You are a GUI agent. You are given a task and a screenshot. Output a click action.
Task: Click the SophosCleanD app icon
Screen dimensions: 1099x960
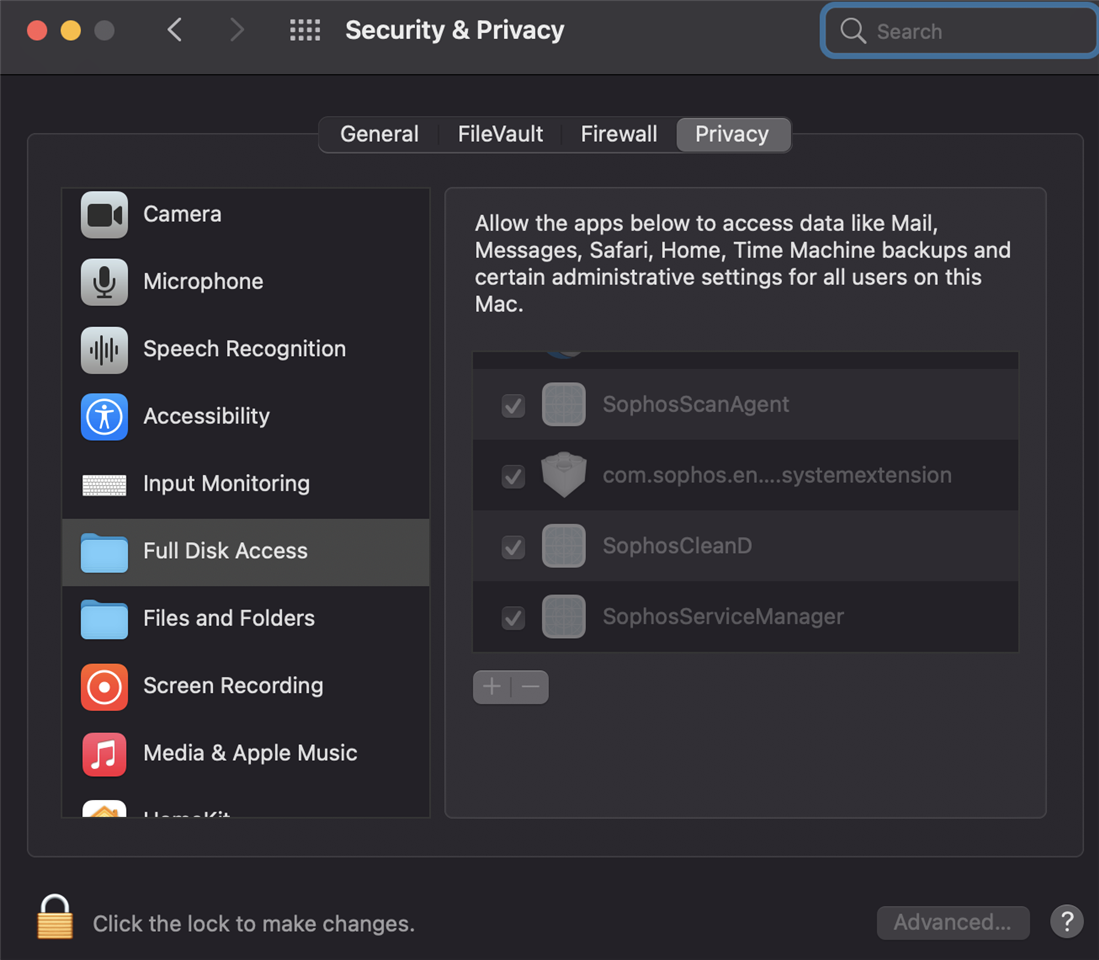pyautogui.click(x=564, y=546)
